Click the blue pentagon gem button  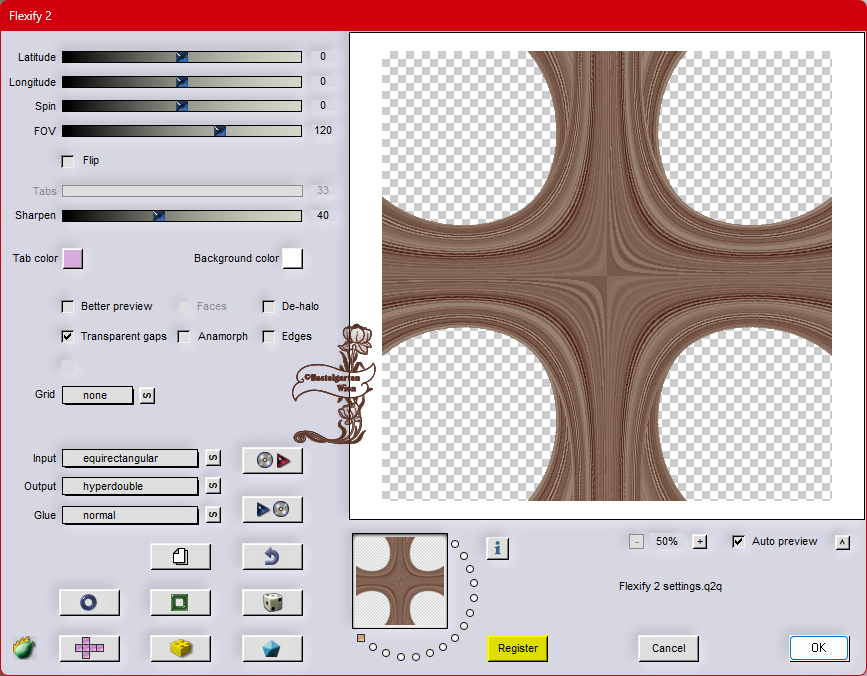click(x=272, y=648)
